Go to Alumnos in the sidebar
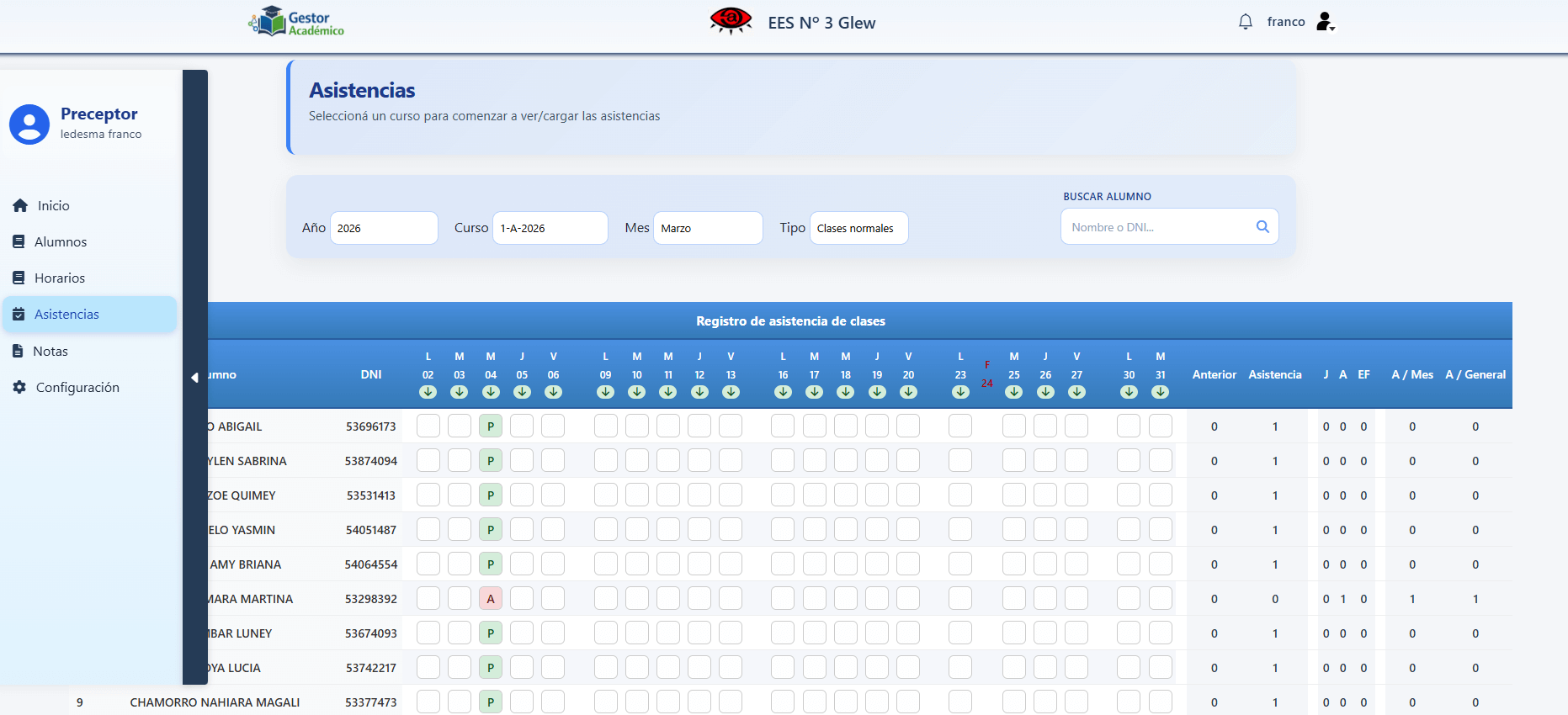Screen dimensions: 1568x715 click(60, 242)
